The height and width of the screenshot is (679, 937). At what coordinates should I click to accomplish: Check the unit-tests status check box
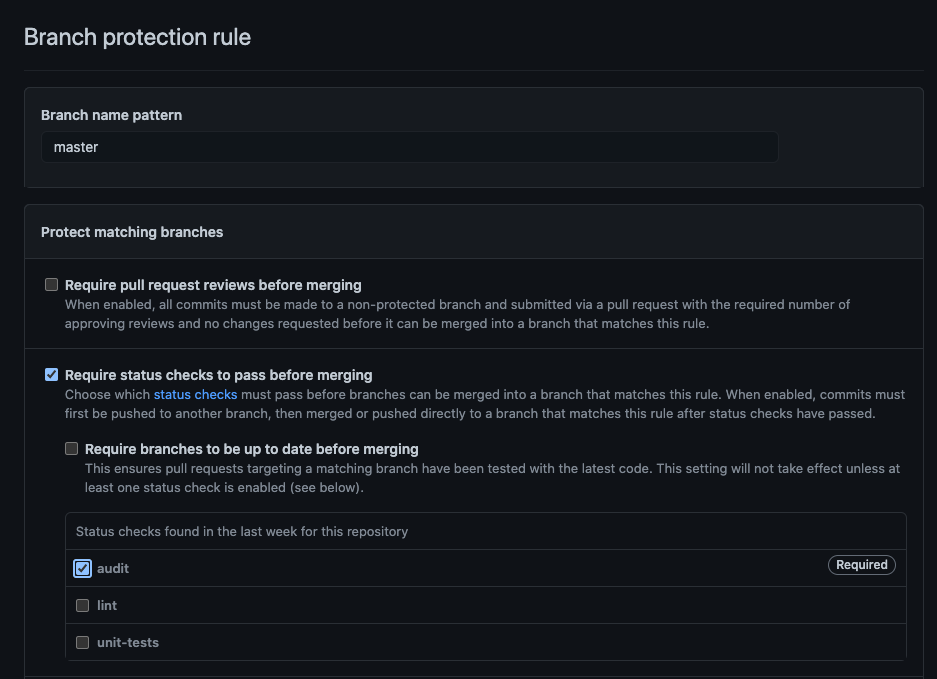(83, 642)
